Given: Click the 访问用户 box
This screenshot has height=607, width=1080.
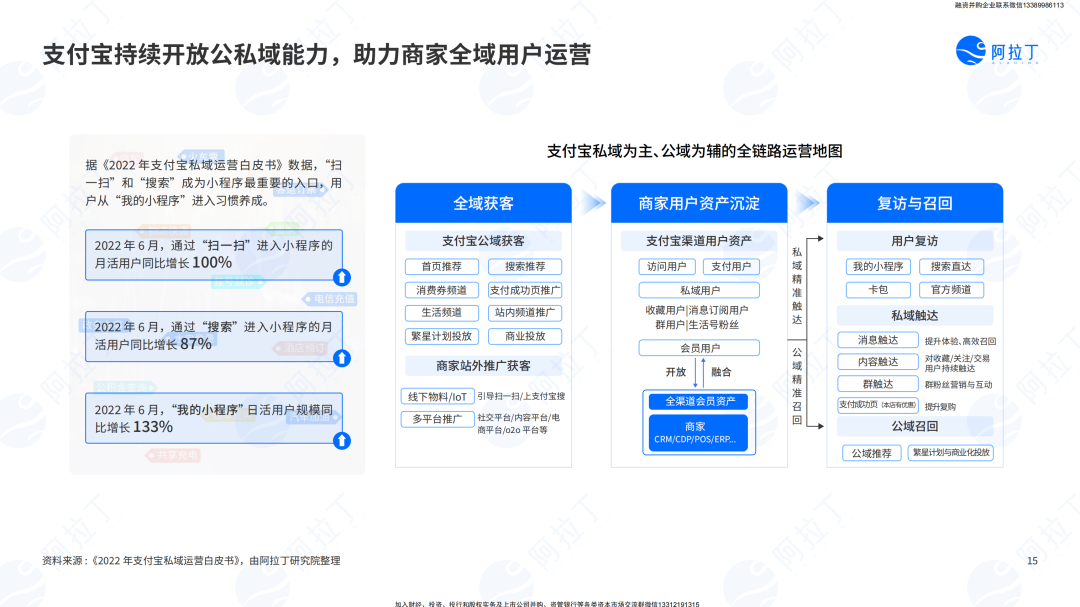Looking at the screenshot, I should pos(667,267).
